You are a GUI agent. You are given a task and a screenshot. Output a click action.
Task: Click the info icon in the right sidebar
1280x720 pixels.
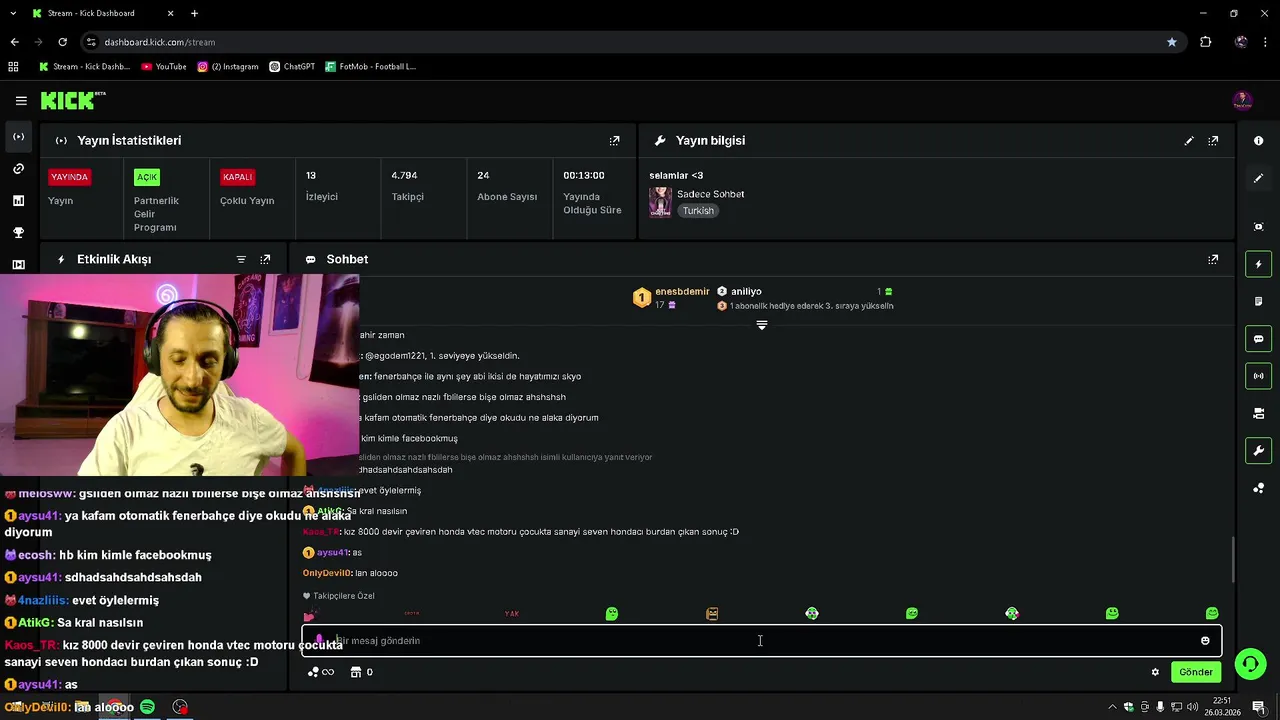click(x=1258, y=141)
